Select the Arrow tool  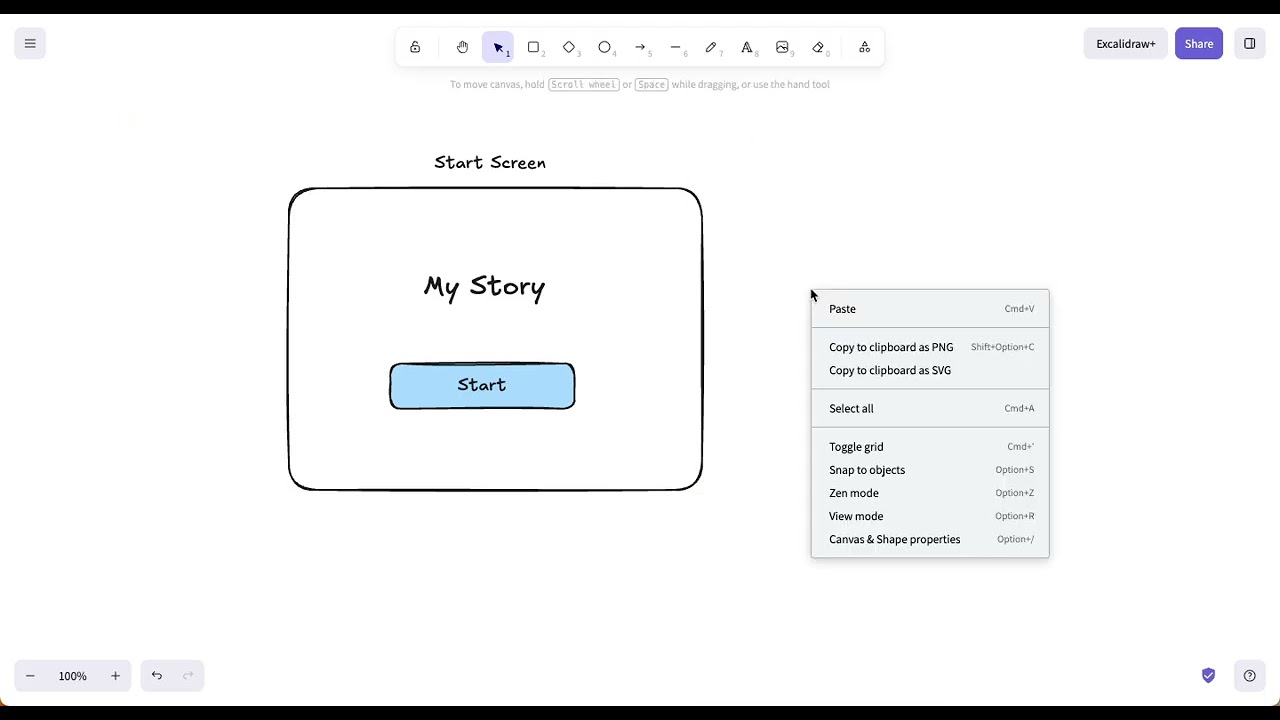pos(640,47)
